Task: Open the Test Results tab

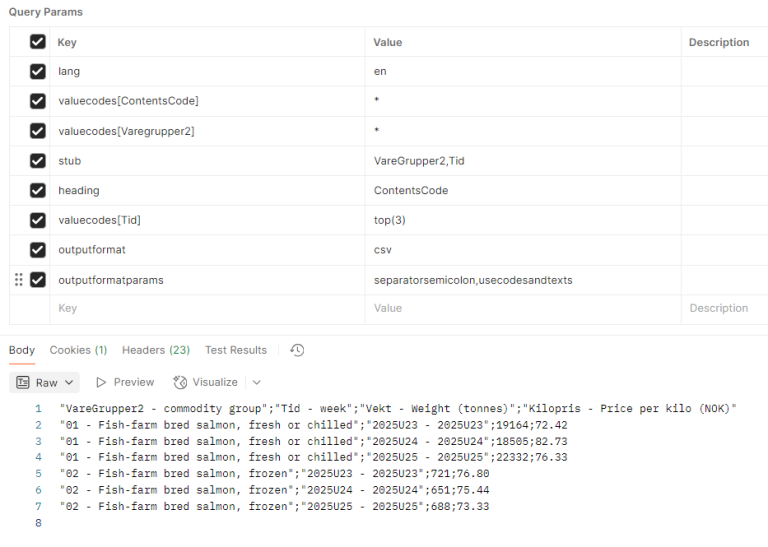Action: 236,350
